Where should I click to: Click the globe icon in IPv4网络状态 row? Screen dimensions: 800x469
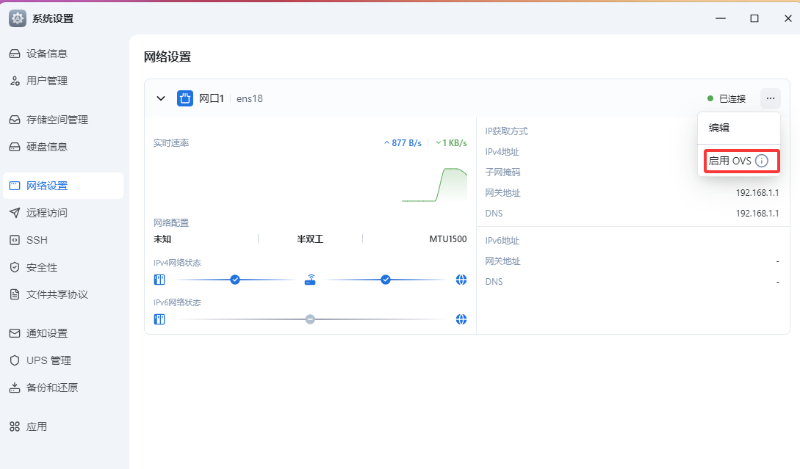click(461, 280)
